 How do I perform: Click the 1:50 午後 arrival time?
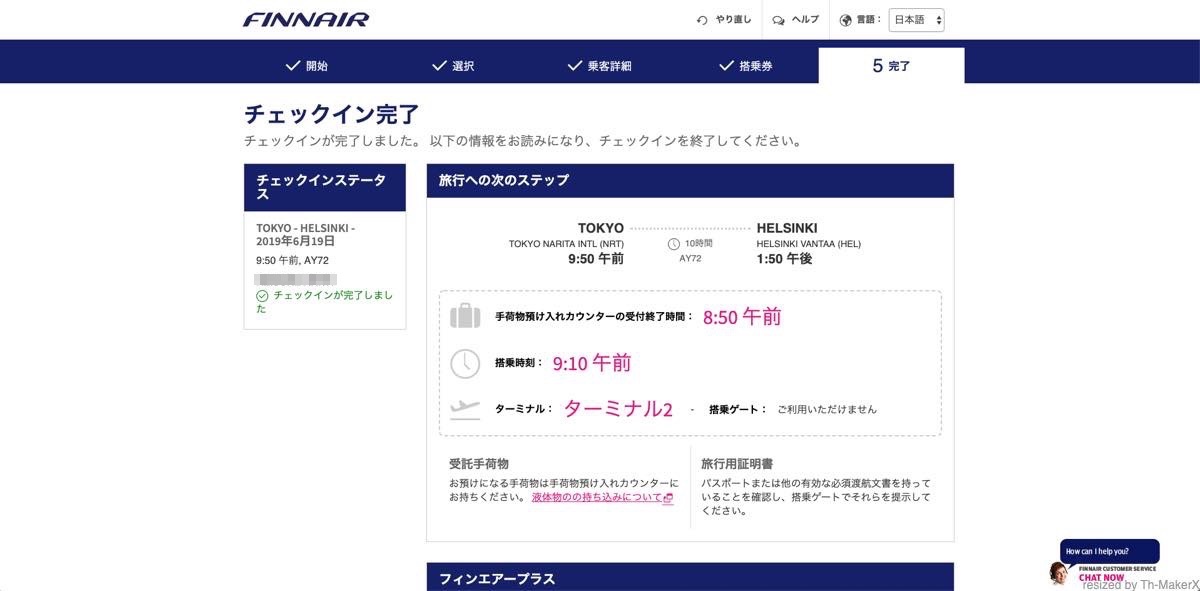784,258
